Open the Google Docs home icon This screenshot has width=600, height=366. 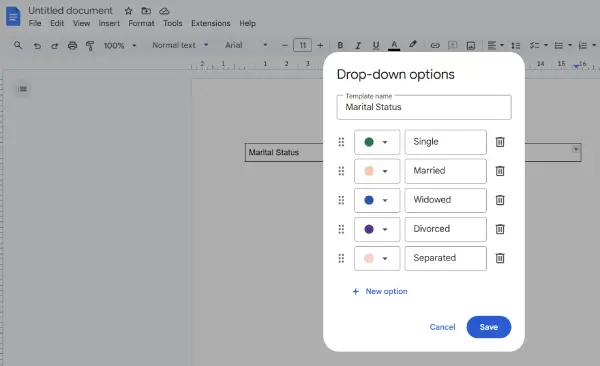13,16
